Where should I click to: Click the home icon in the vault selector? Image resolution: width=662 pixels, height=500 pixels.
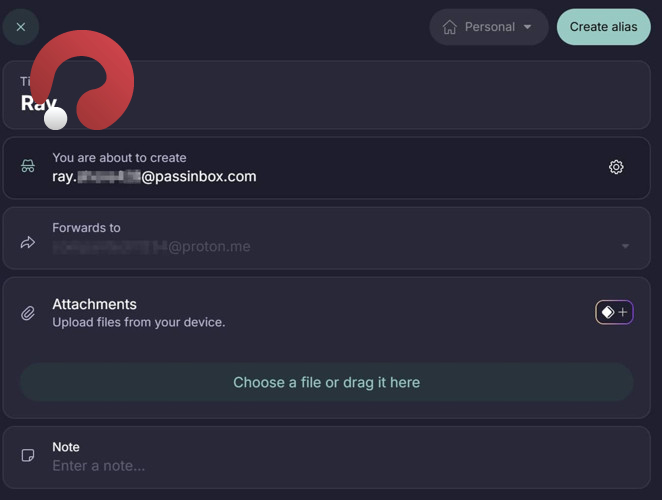pos(450,27)
